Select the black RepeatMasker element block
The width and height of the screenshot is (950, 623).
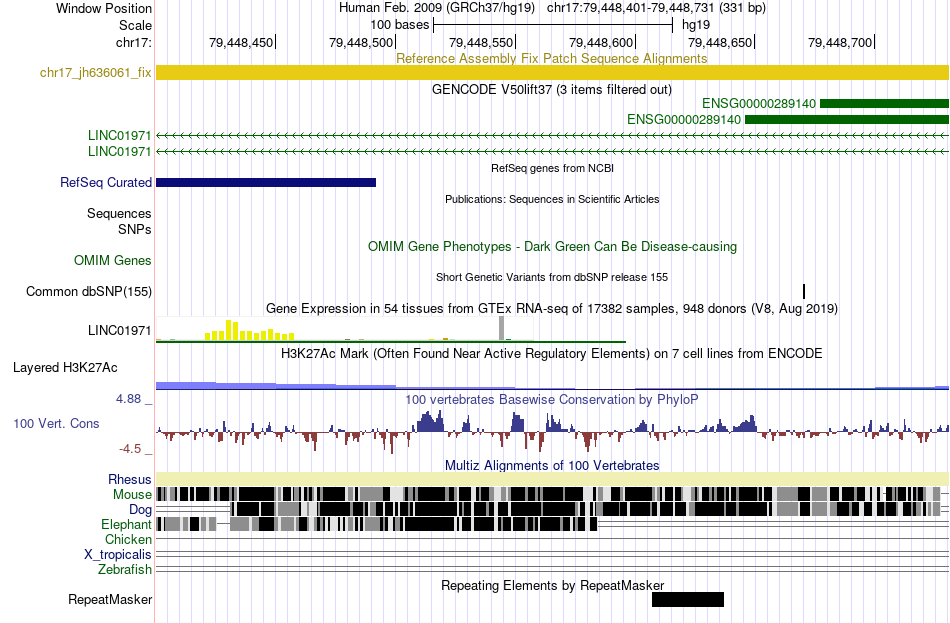pos(688,599)
